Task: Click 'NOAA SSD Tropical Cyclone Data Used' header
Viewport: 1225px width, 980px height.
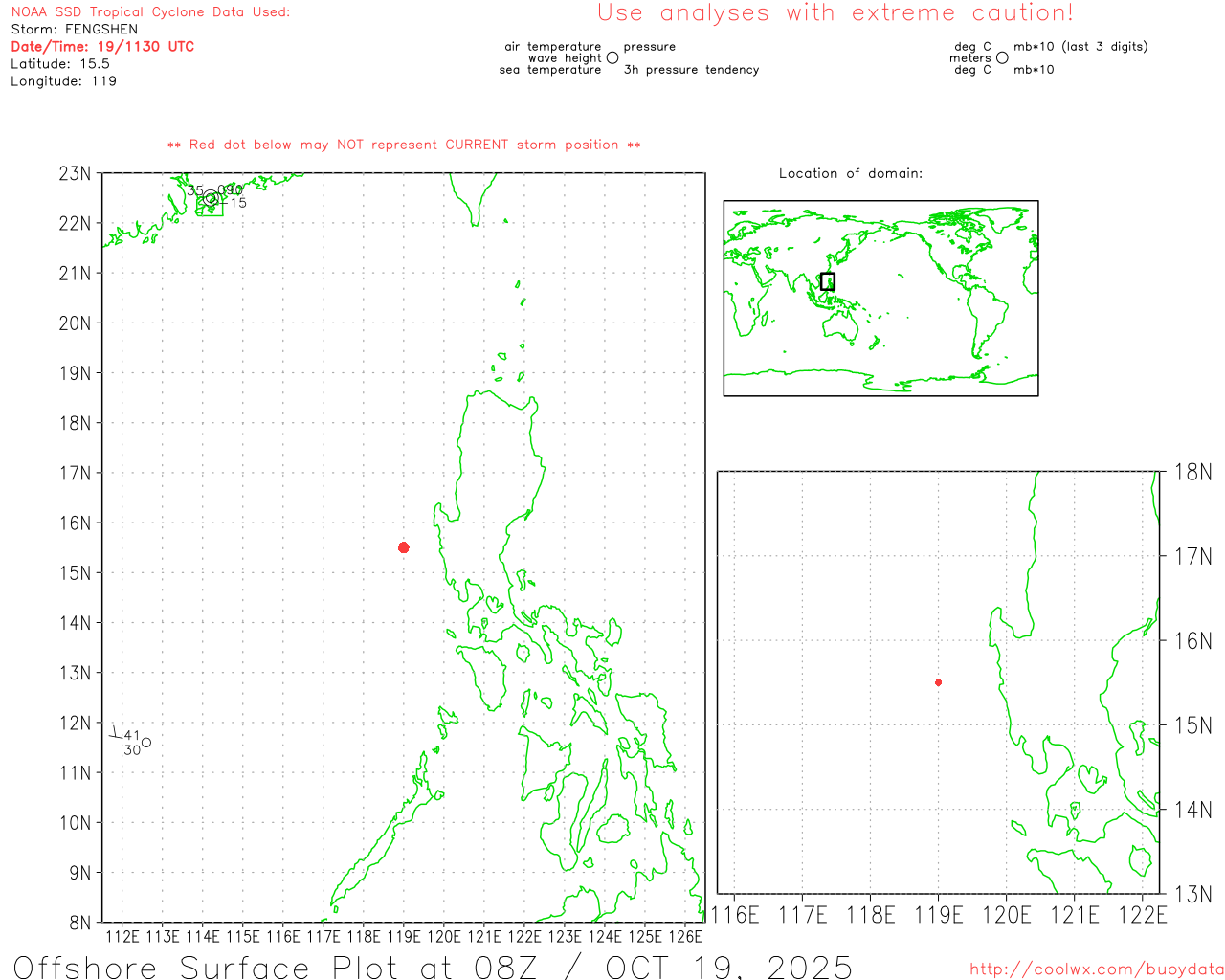Action: (150, 11)
